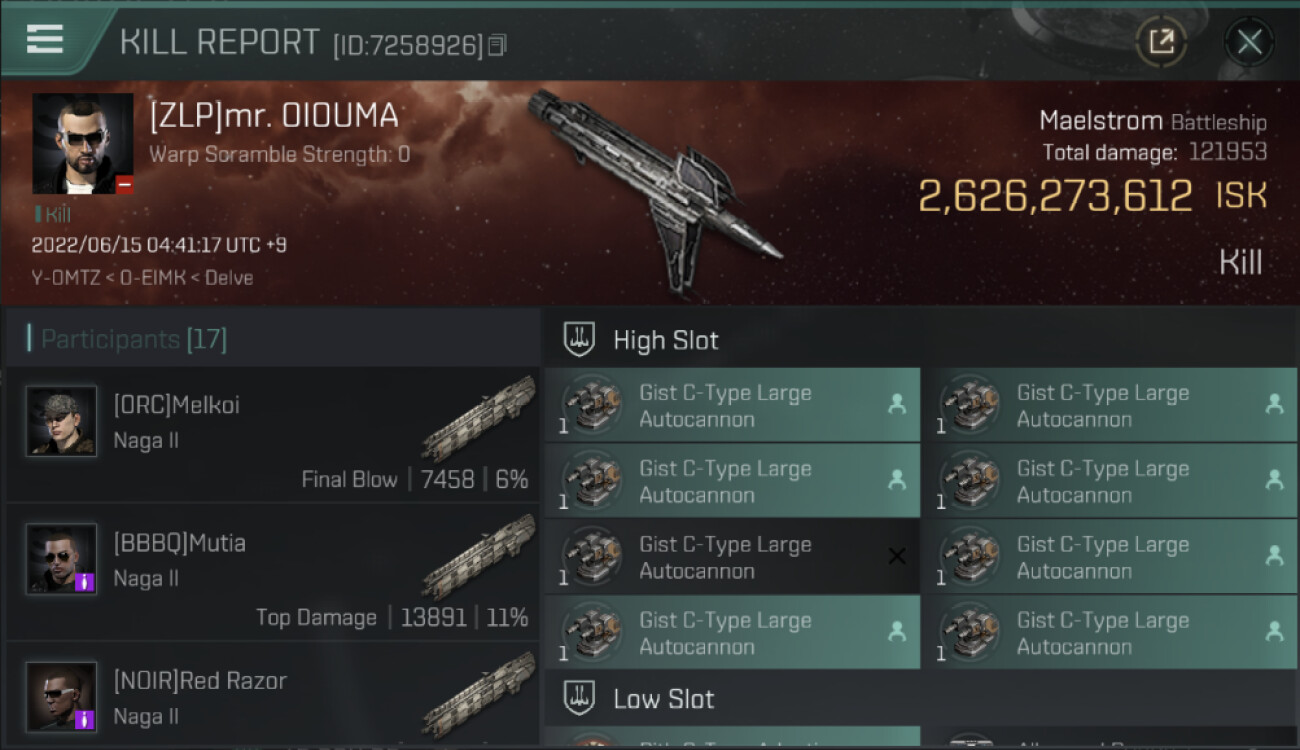Image resolution: width=1300 pixels, height=750 pixels.
Task: Click Melkoi's Naga II ship icon
Action: coord(478,418)
